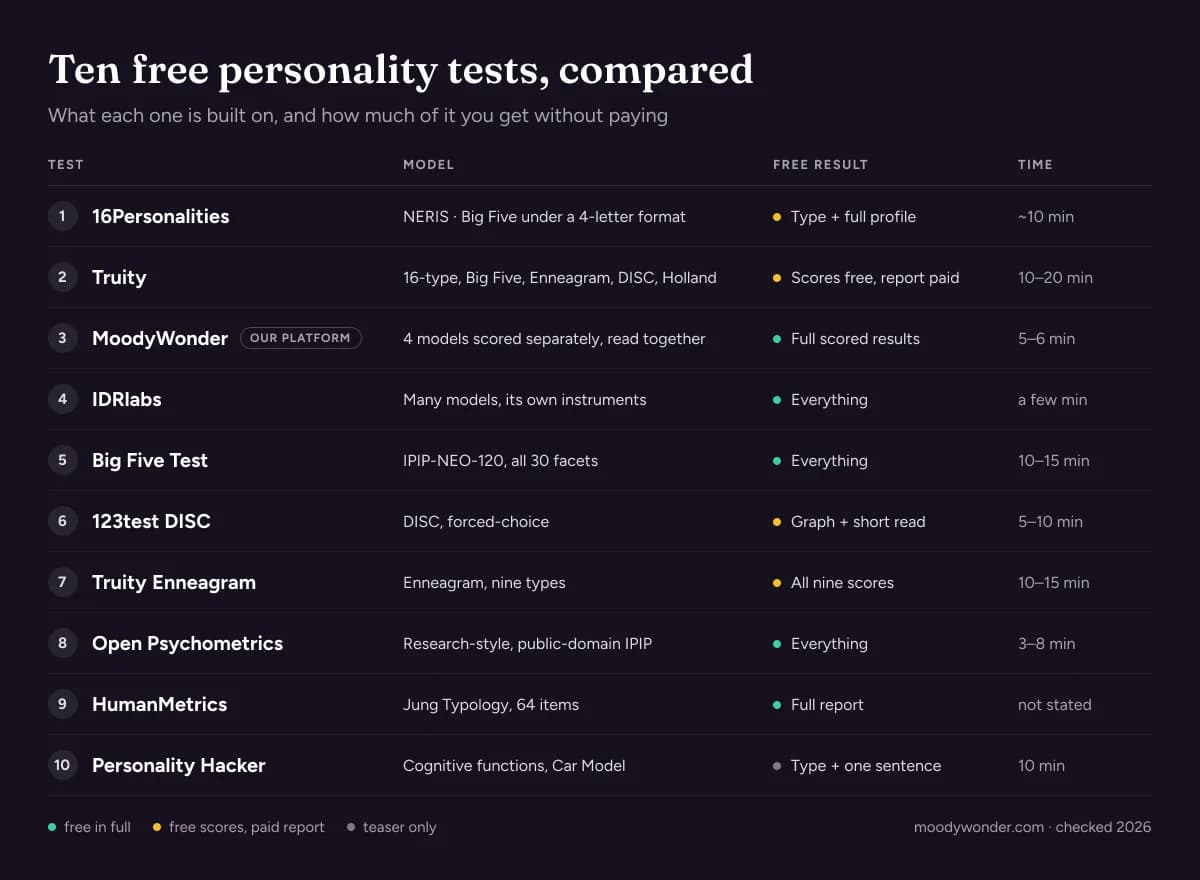Viewport: 1200px width, 880px height.
Task: Select the HumanMetrics name
Action: point(159,704)
